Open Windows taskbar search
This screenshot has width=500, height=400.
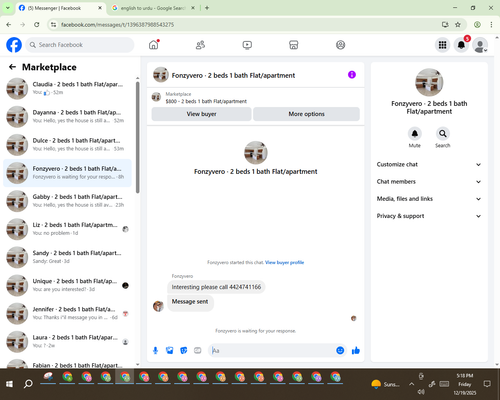tap(28, 384)
